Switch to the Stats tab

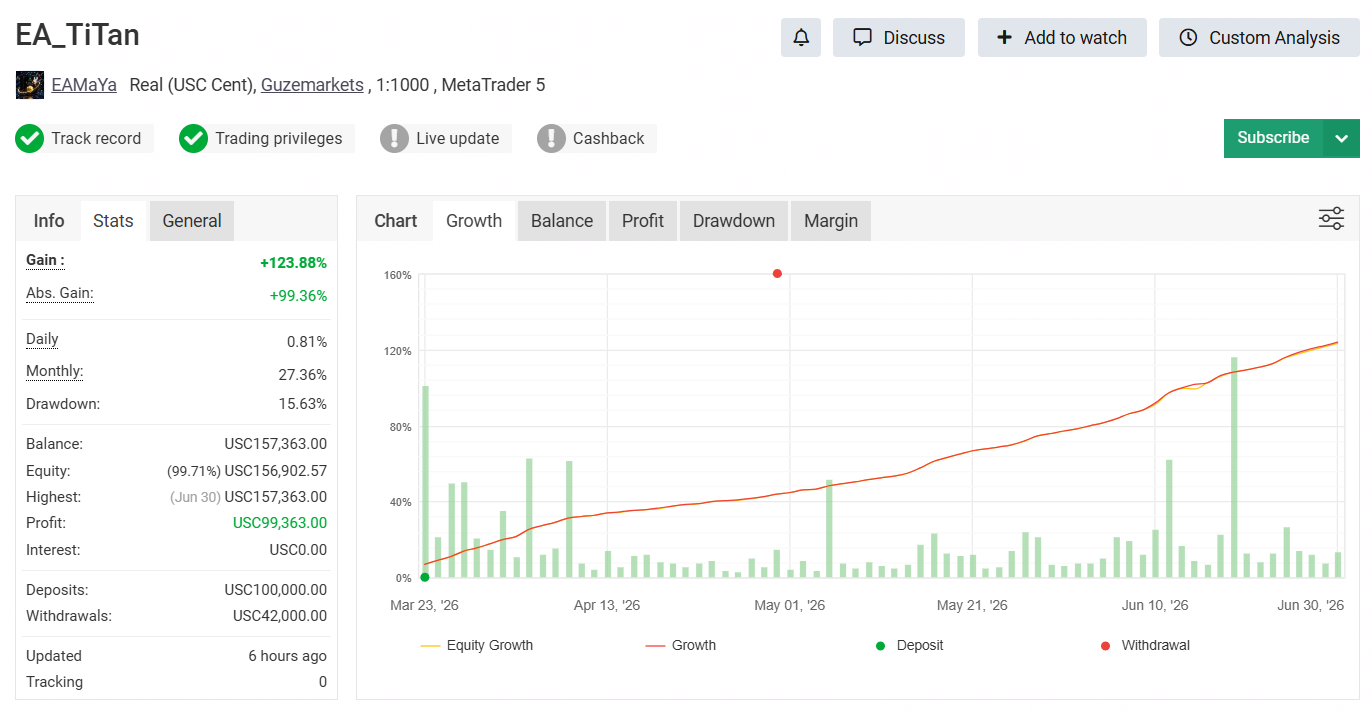pyautogui.click(x=113, y=221)
